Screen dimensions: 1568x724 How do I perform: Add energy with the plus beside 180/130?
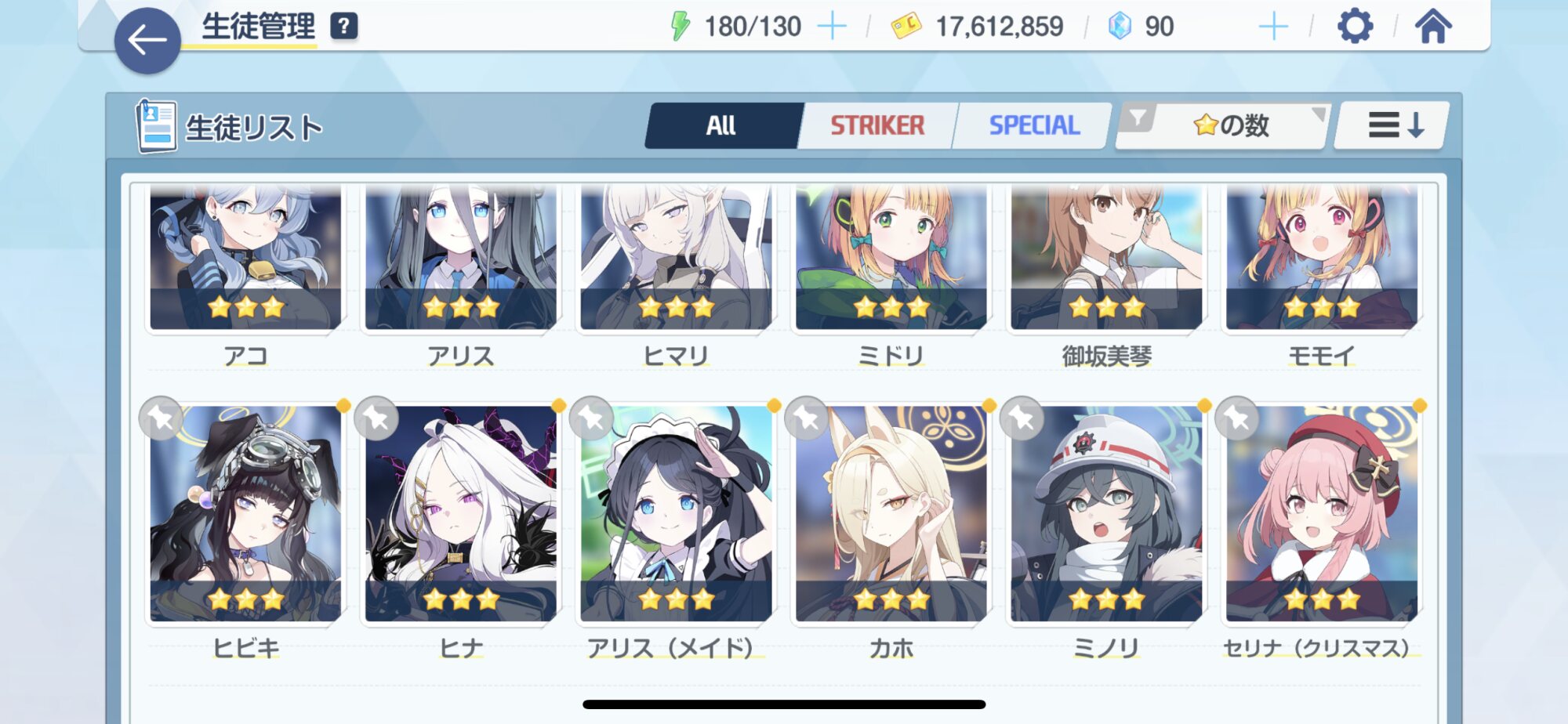(832, 27)
